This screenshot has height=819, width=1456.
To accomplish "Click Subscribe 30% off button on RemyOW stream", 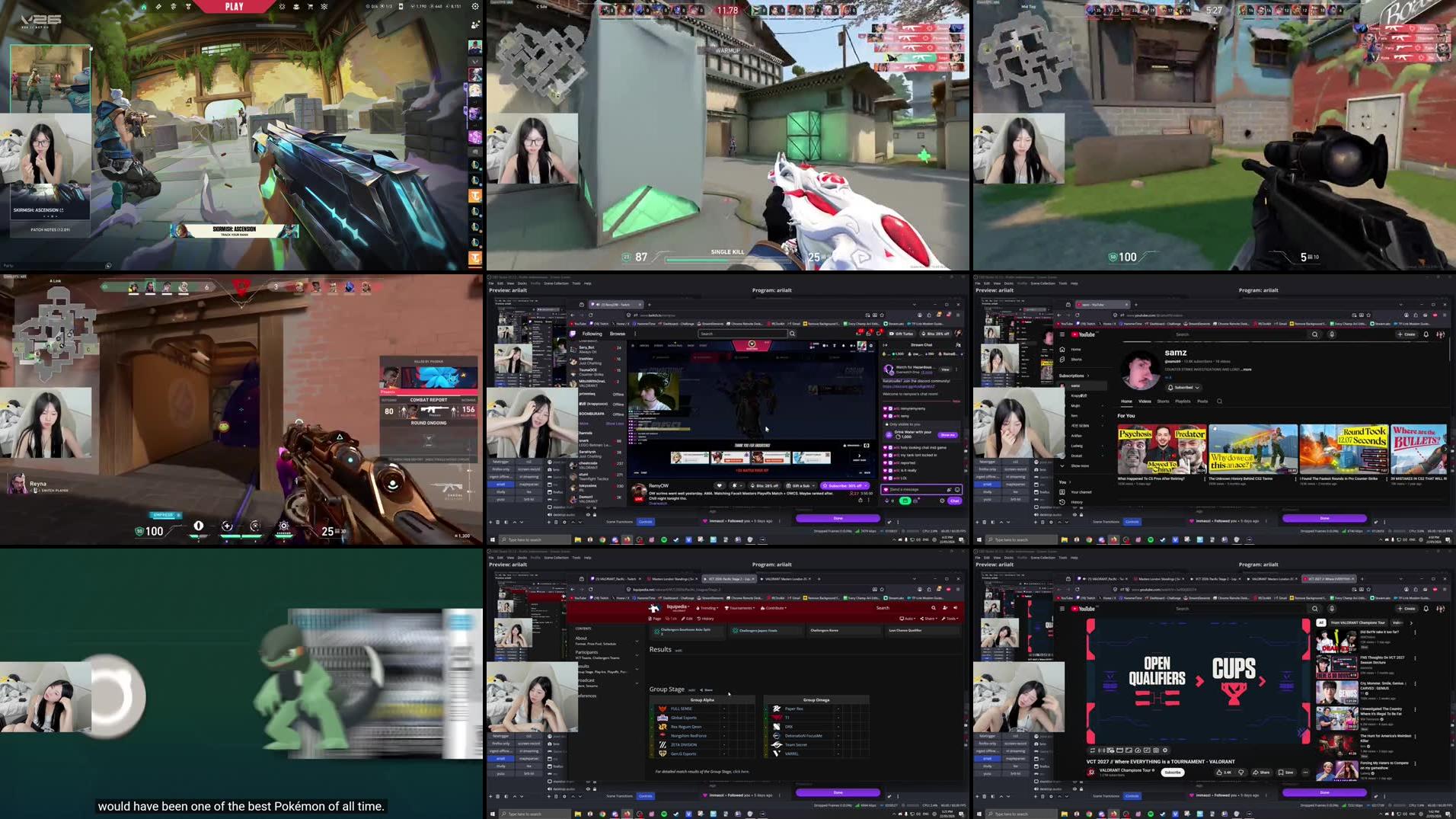I will click(x=845, y=486).
